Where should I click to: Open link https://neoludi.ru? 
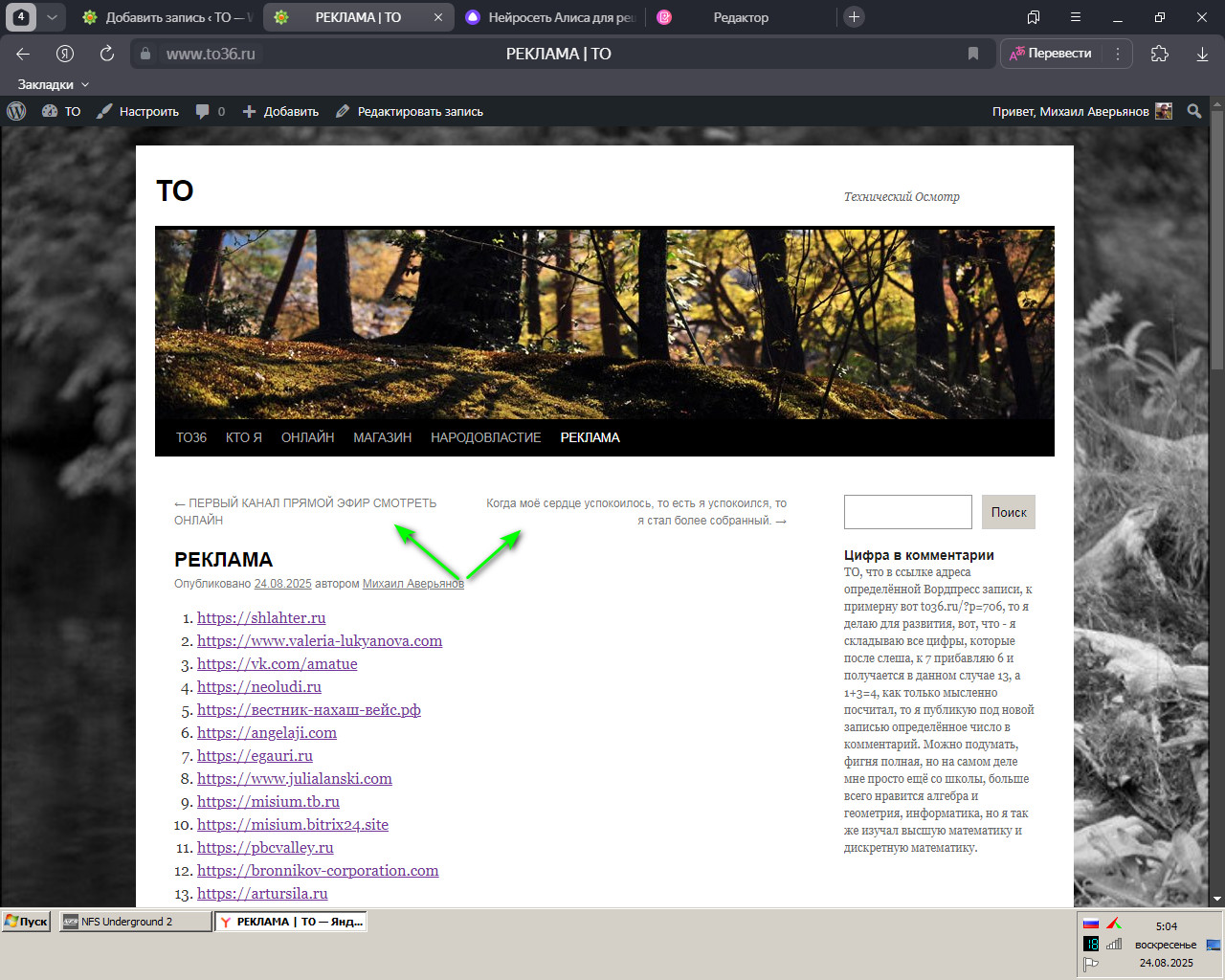(259, 687)
